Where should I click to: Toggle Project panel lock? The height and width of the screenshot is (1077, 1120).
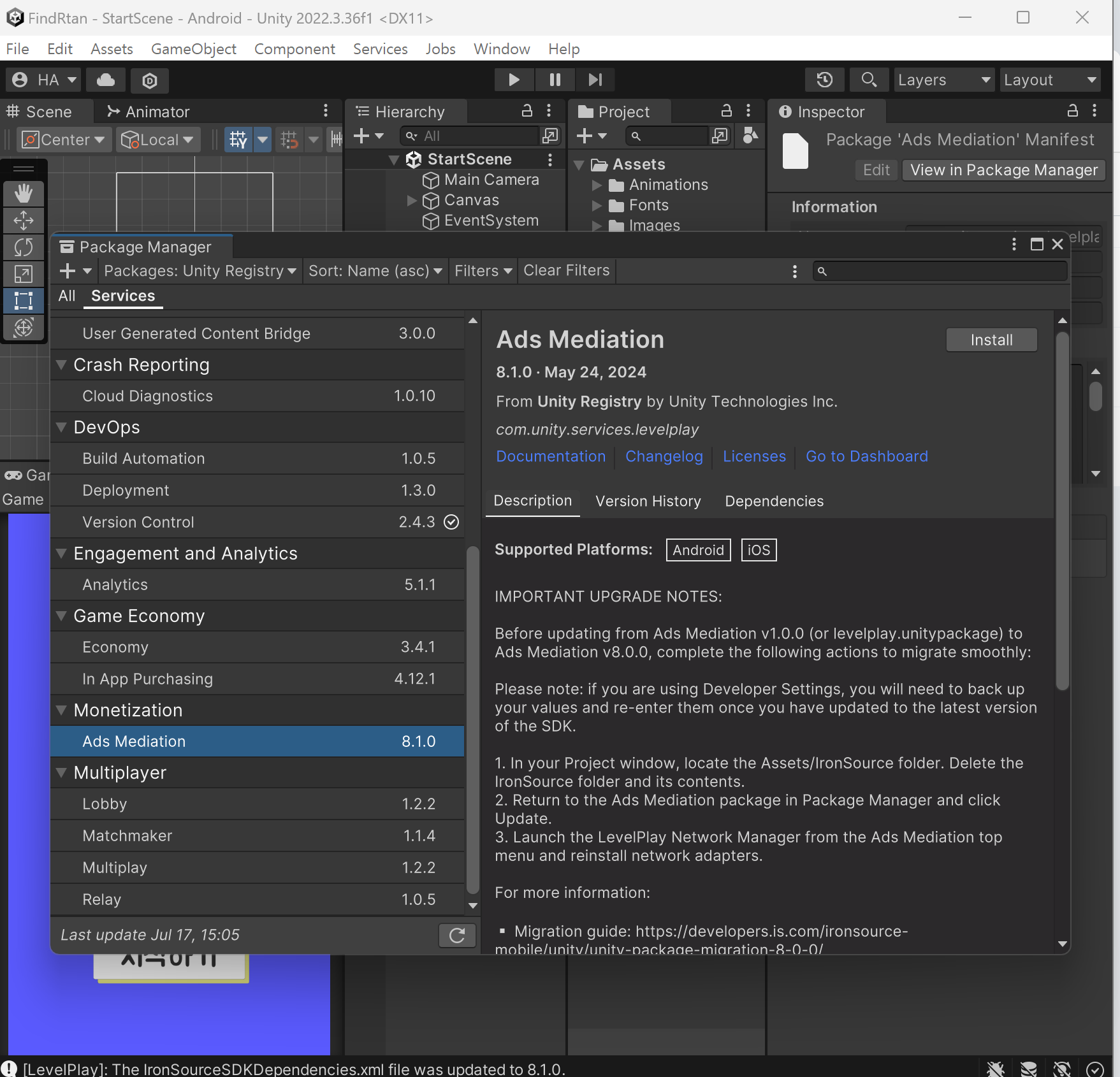(x=727, y=111)
